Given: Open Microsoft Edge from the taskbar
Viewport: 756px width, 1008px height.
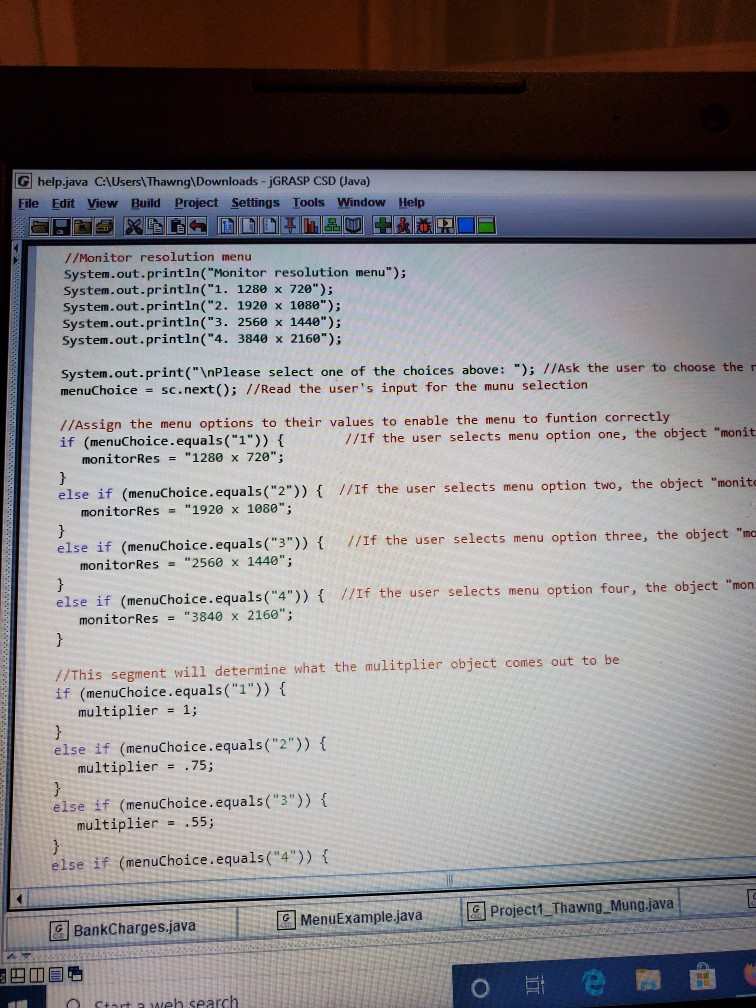Looking at the screenshot, I should point(593,982).
